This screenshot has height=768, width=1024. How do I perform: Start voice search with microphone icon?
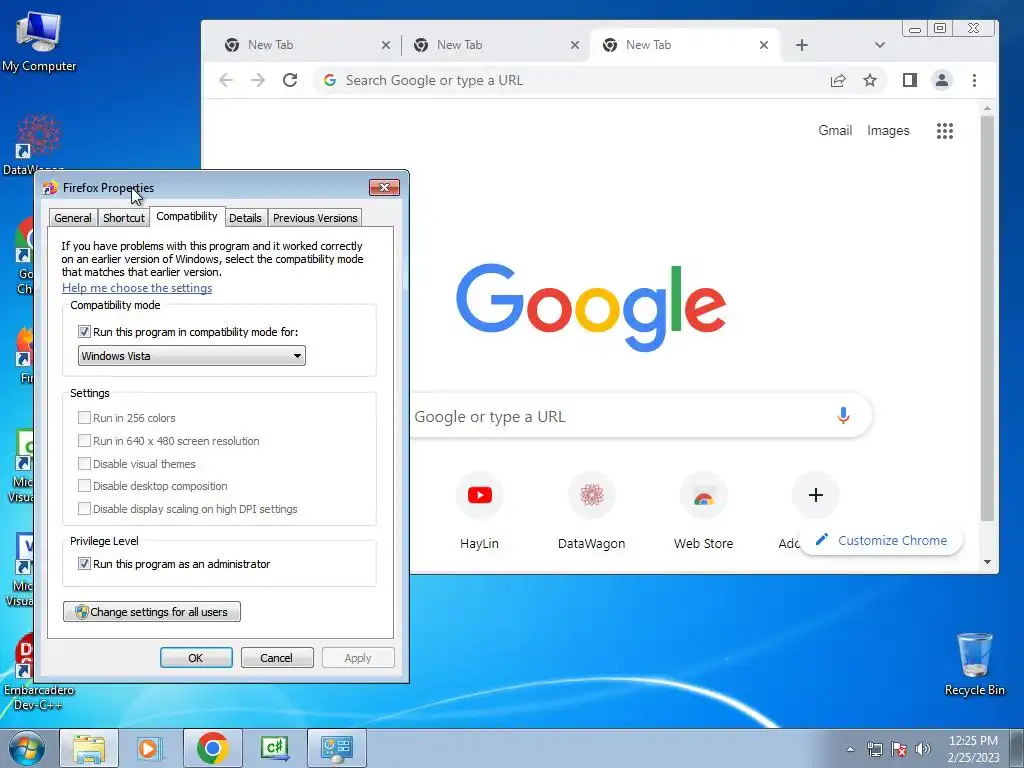(843, 415)
